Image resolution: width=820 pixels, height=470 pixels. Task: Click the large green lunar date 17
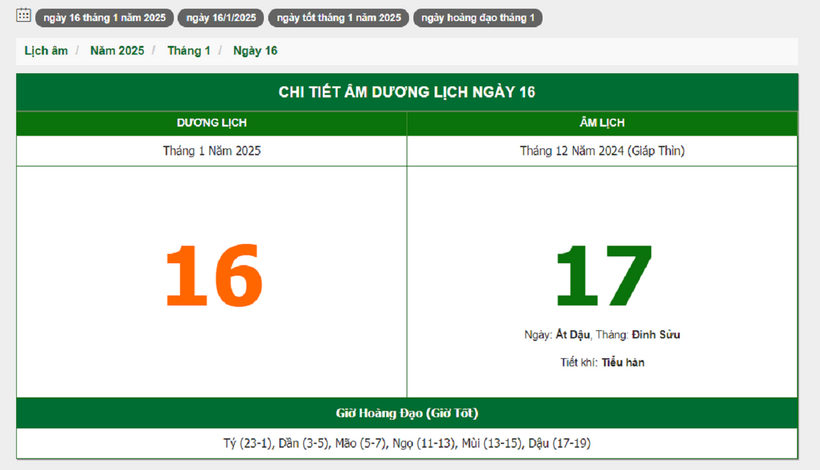pos(603,276)
